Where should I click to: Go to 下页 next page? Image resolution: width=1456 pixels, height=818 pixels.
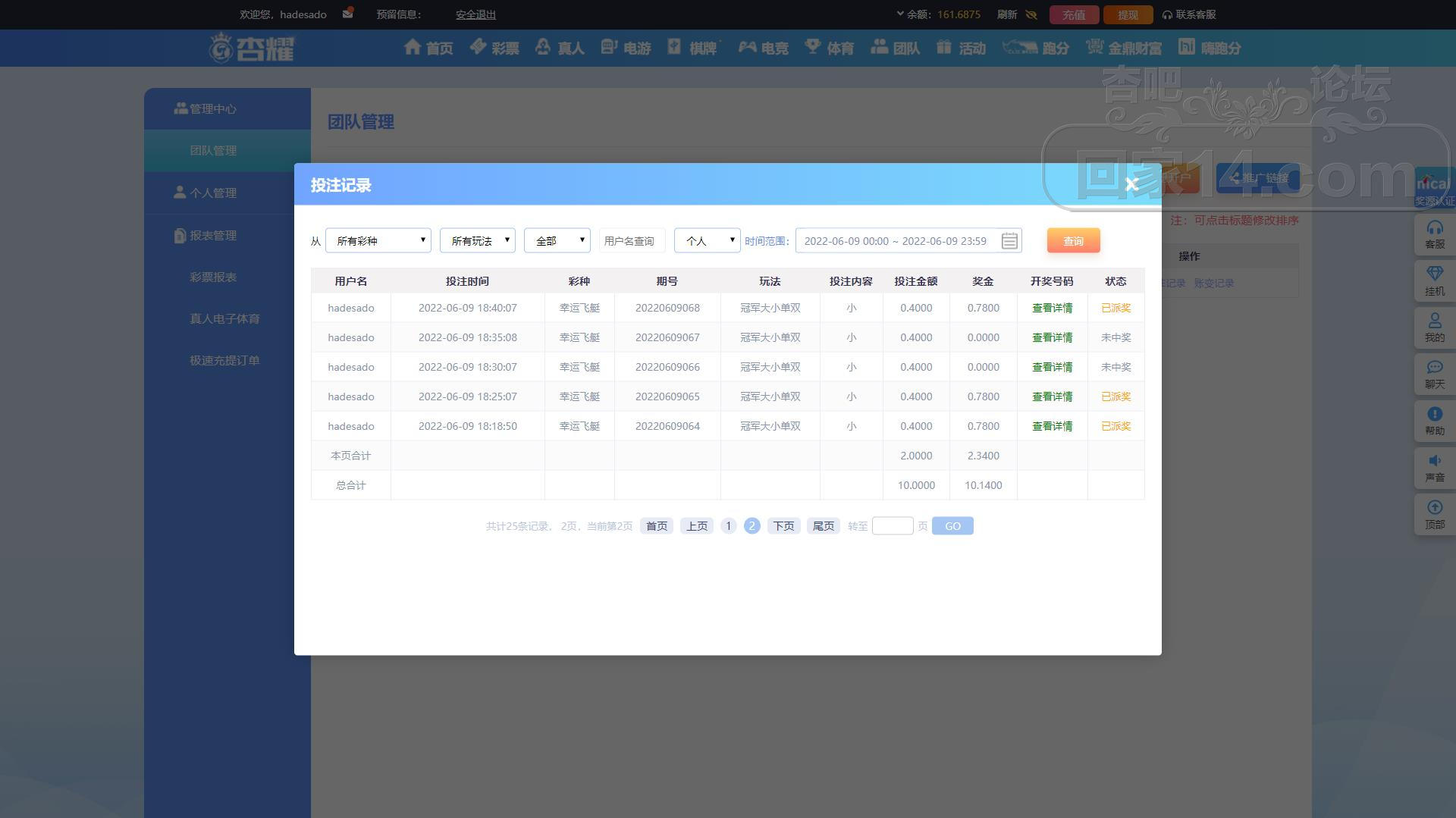[783, 525]
